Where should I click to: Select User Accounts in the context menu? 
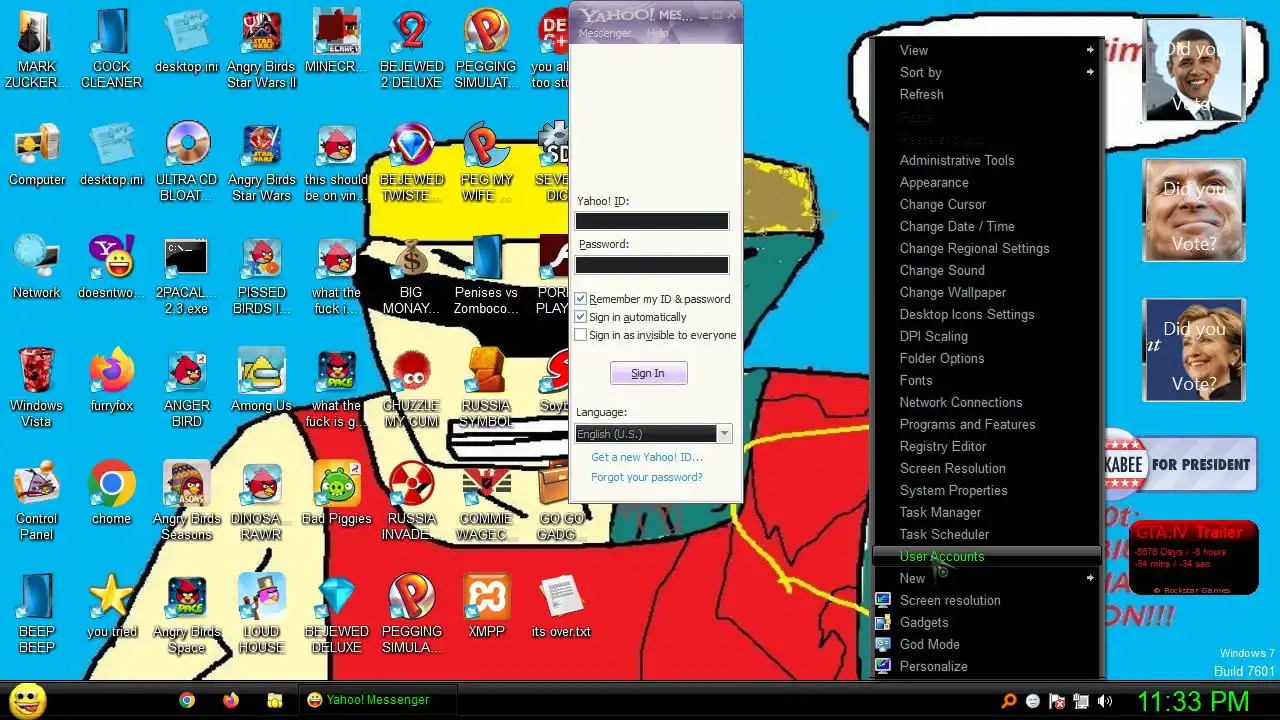[x=986, y=556]
